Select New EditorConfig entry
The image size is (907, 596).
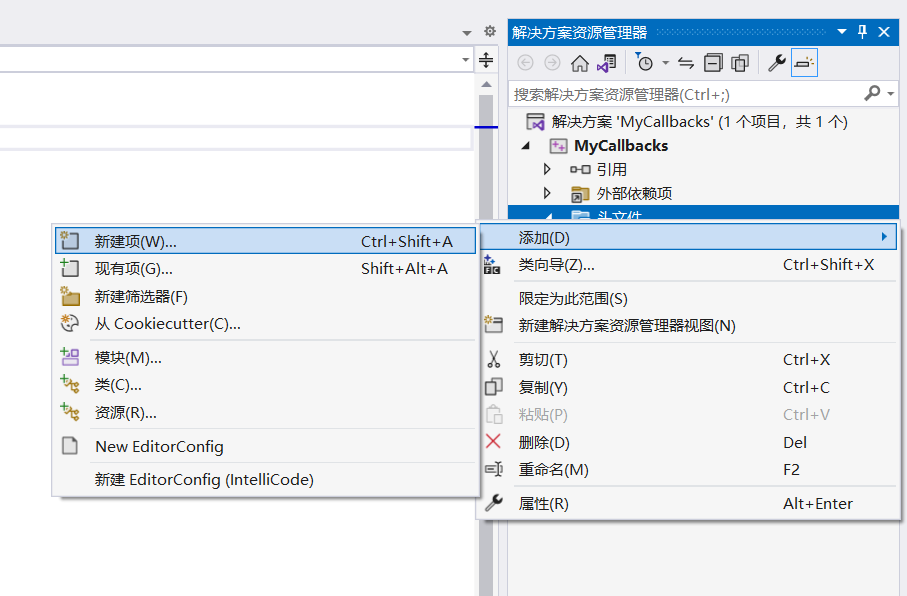click(266, 446)
